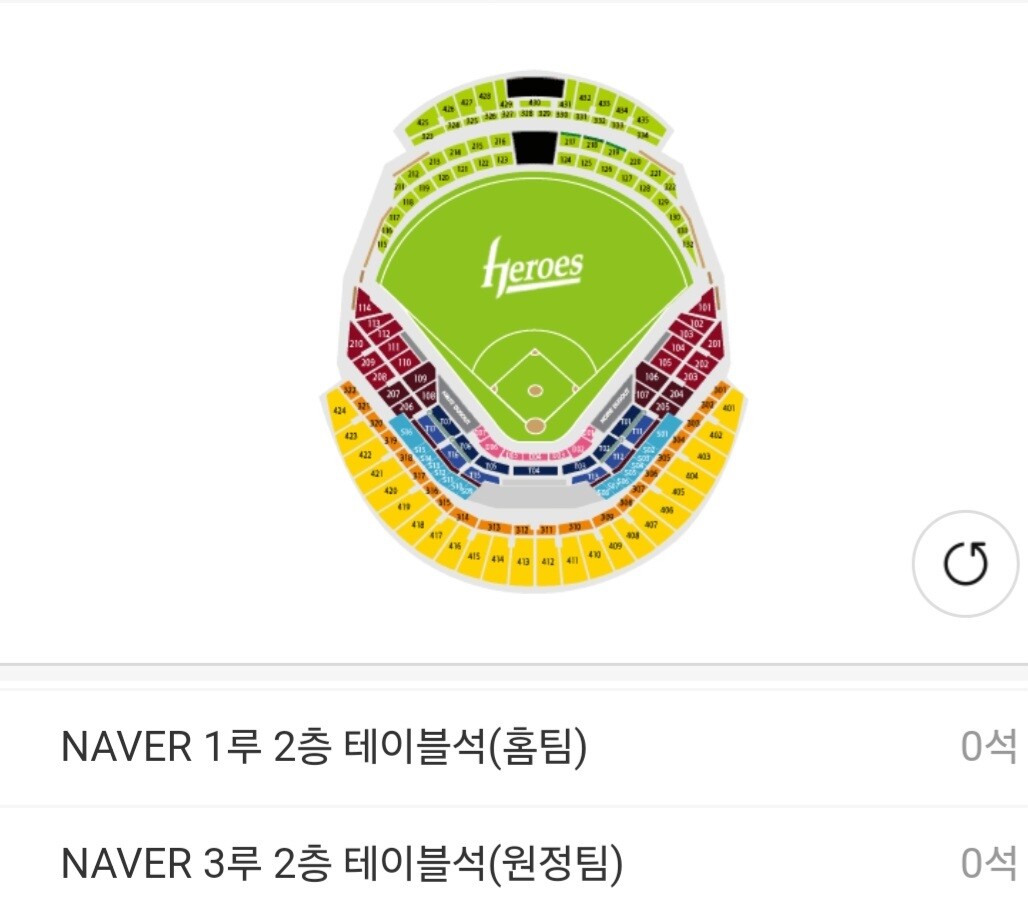
Task: Select green outfield section 435
Action: [x=642, y=120]
